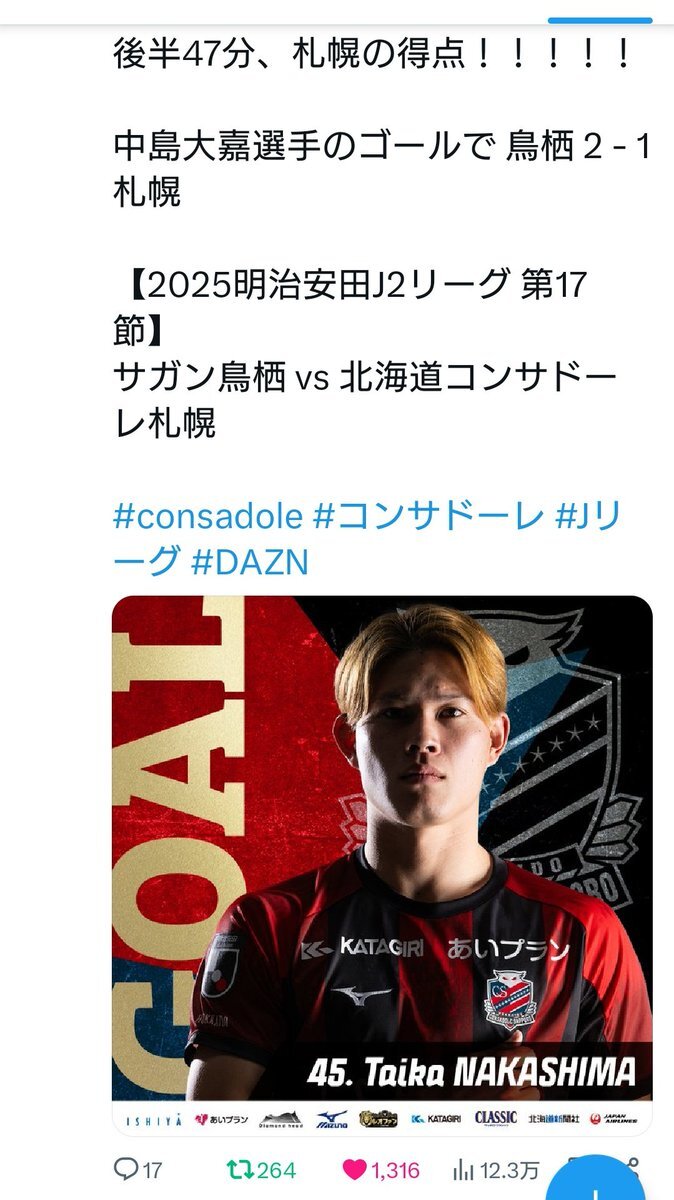Screen dimensions: 674x1200
Task: Tap the retweet count 264
Action: (277, 1169)
